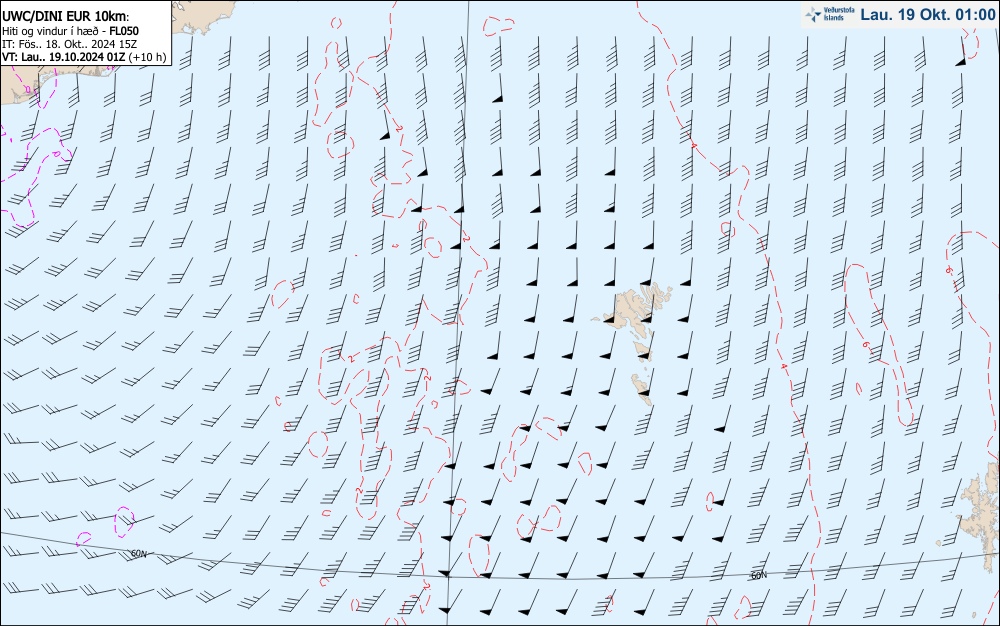Click the 'VT: Lau.. 19.10.2024 01Z (+10 h)' line
This screenshot has height=626, width=1000.
coord(84,57)
